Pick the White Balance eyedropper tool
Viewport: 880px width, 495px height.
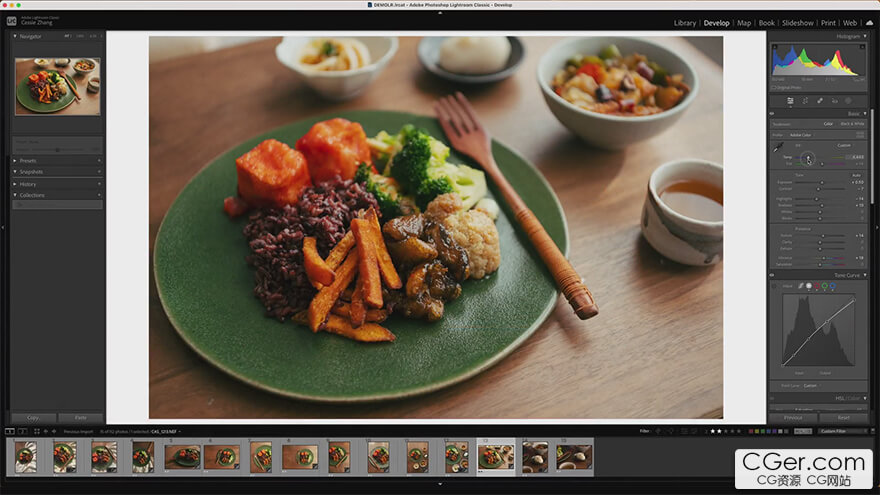click(778, 147)
